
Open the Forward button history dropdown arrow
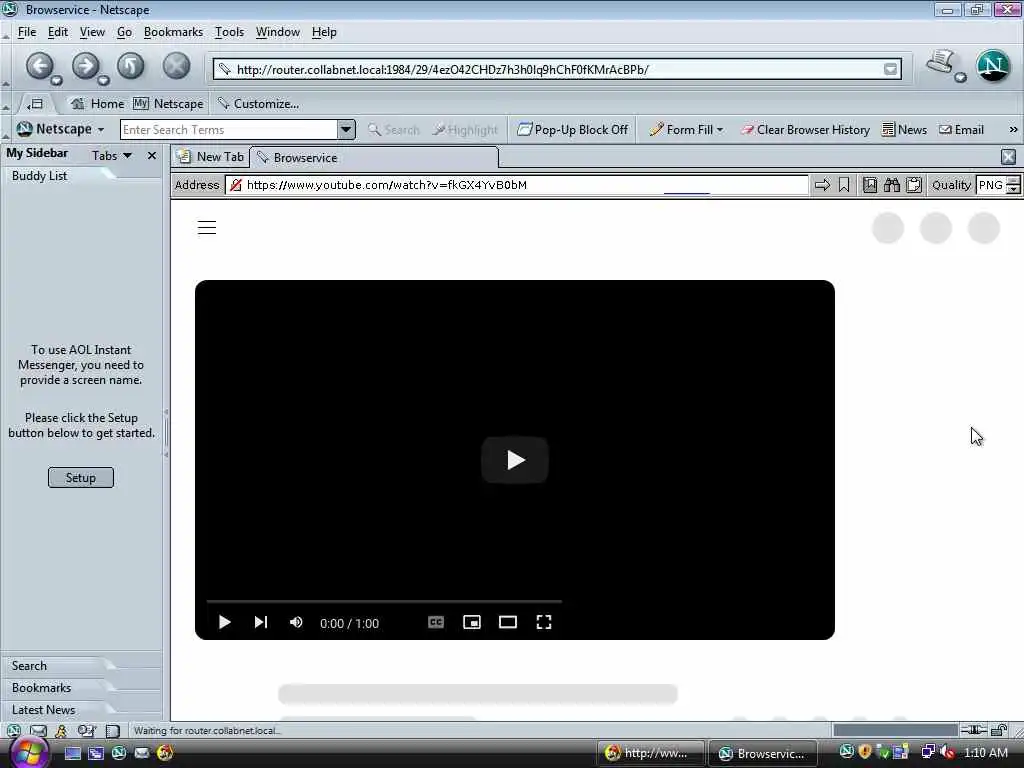[103, 80]
